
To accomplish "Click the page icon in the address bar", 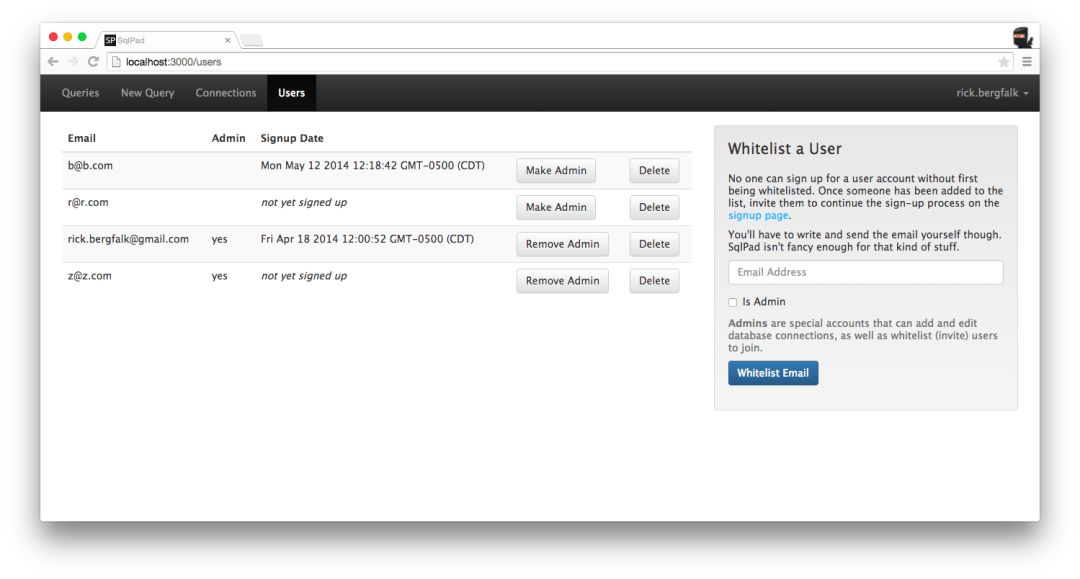I will (116, 62).
